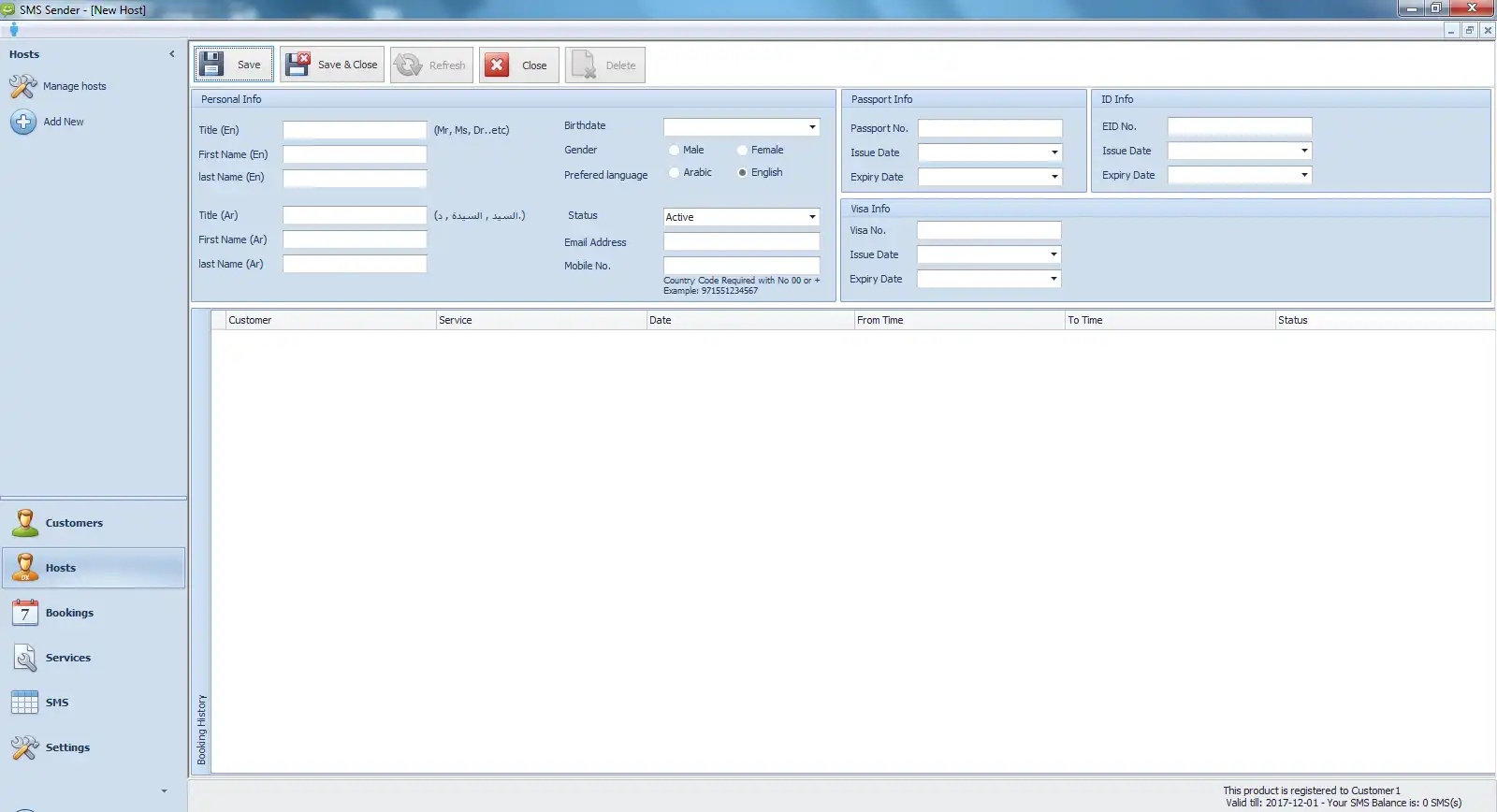
Task: Click the First Name (En) input field
Action: [355, 154]
